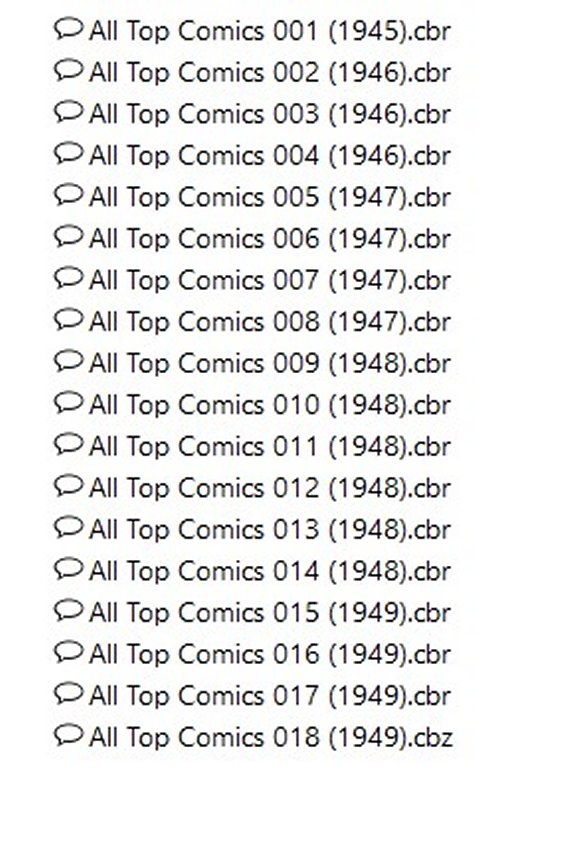Click speech bubble icon beside All Top Comics 001
This screenshot has width=576, height=845.
(x=68, y=29)
